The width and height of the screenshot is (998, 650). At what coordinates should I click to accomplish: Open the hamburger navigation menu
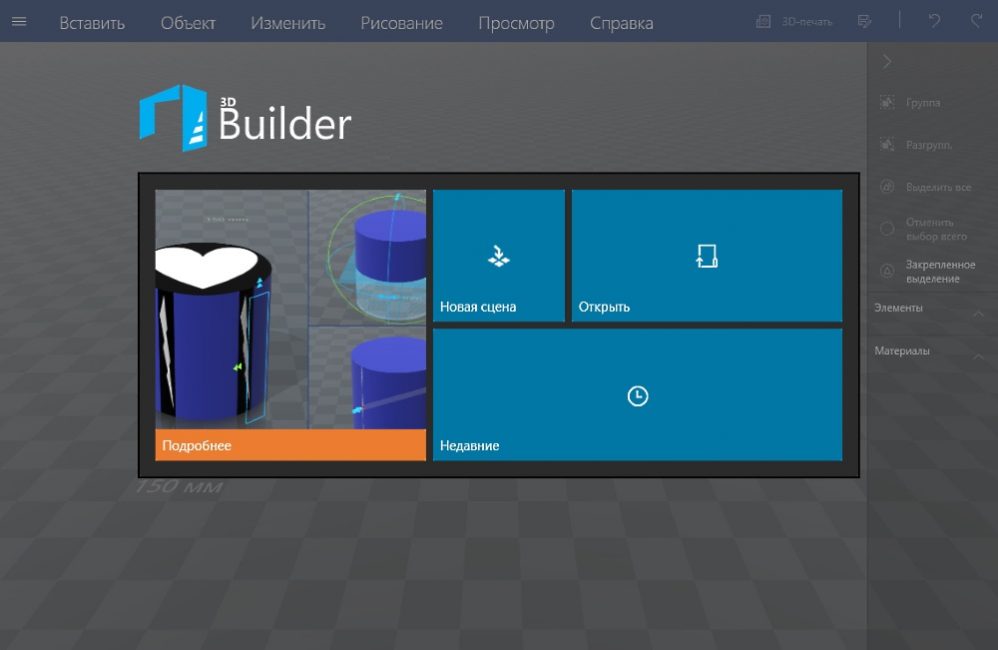coord(19,22)
